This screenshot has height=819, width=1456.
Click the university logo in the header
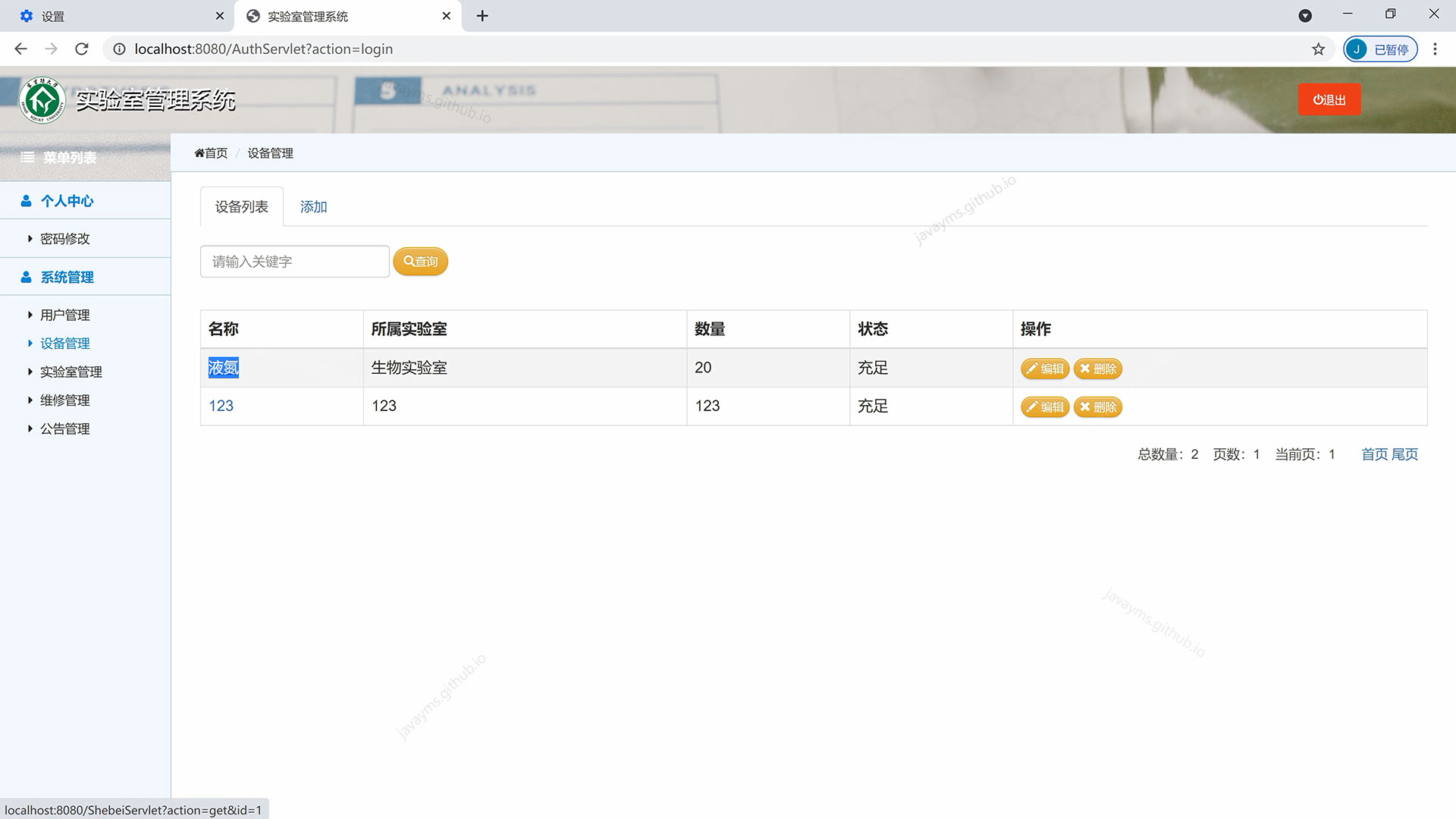pos(42,99)
